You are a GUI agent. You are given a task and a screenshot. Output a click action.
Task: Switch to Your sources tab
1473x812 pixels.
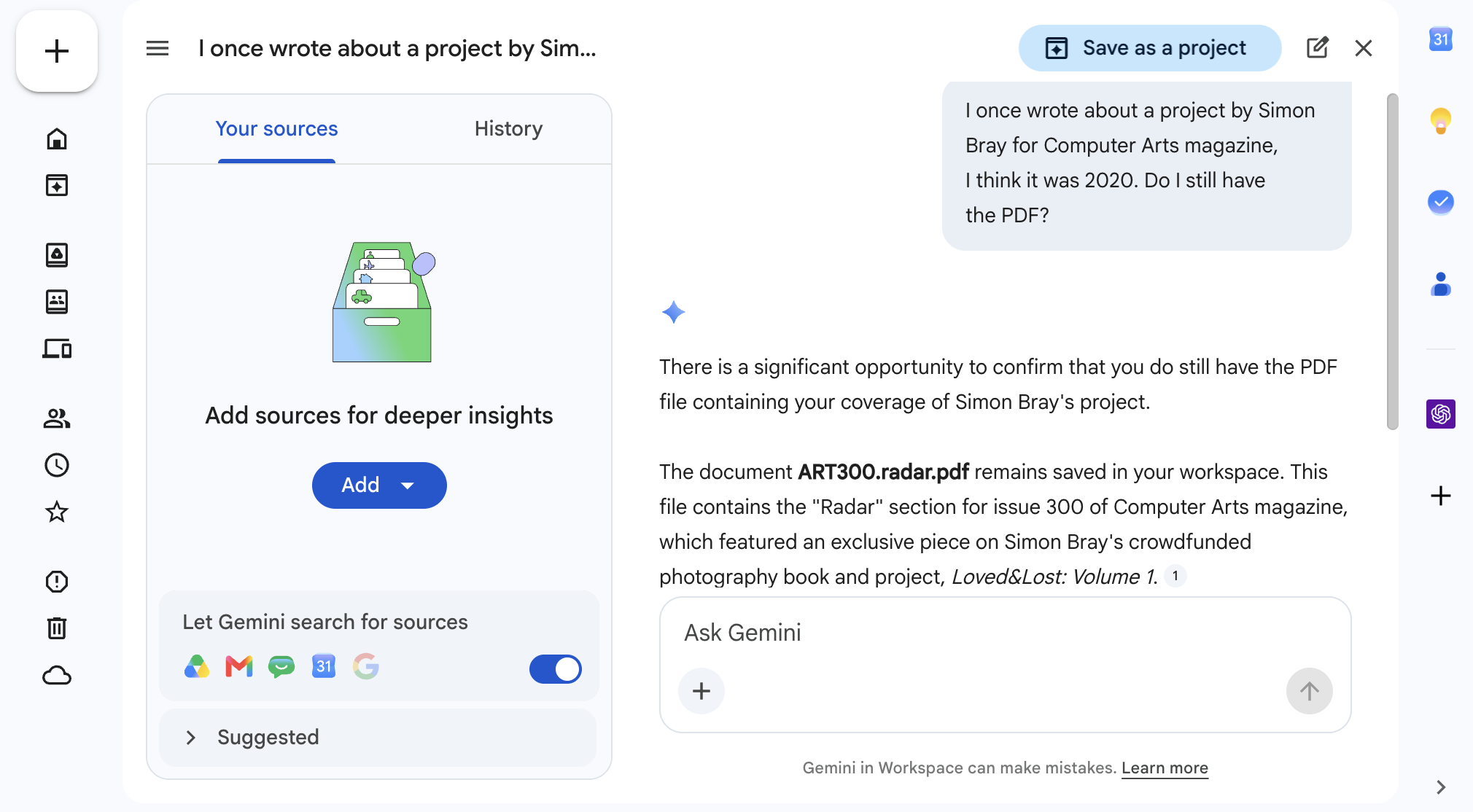point(277,129)
